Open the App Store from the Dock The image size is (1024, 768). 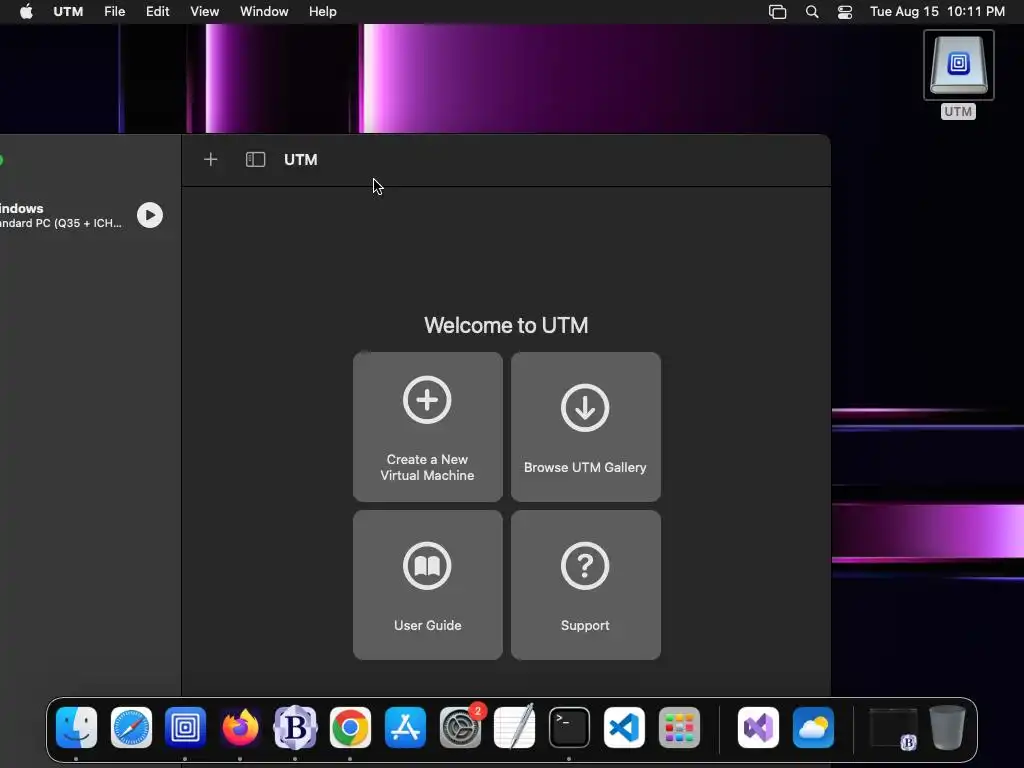click(405, 727)
